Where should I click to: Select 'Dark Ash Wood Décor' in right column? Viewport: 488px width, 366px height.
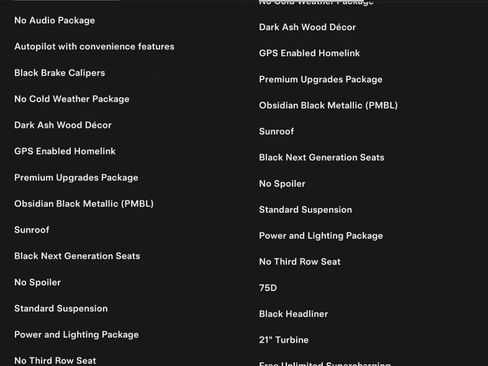click(x=307, y=27)
